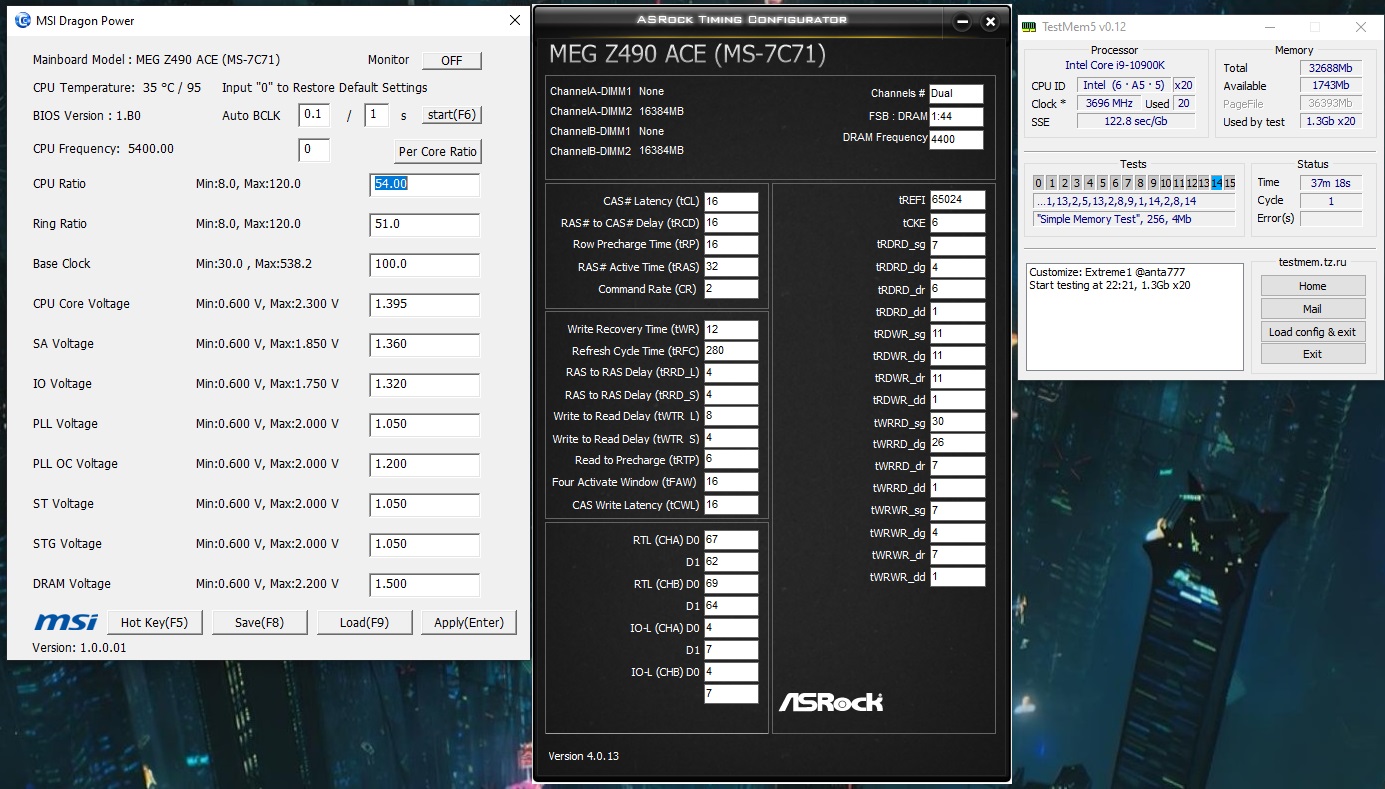Click the Auto BCLK seconds field

[376, 115]
